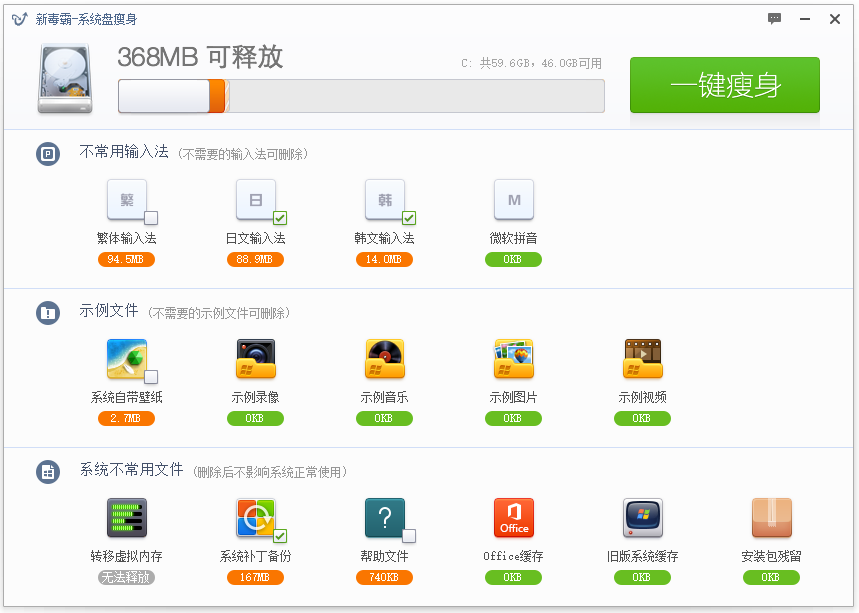Click the 740KB size badge

(x=385, y=577)
